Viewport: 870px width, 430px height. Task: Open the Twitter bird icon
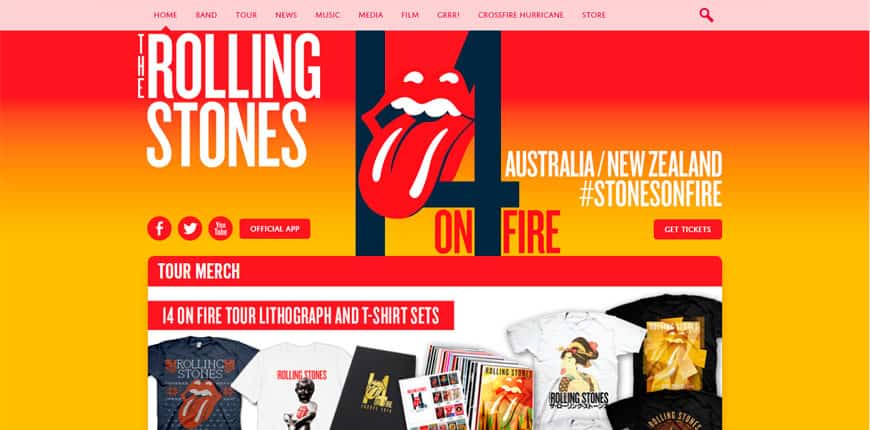click(190, 228)
